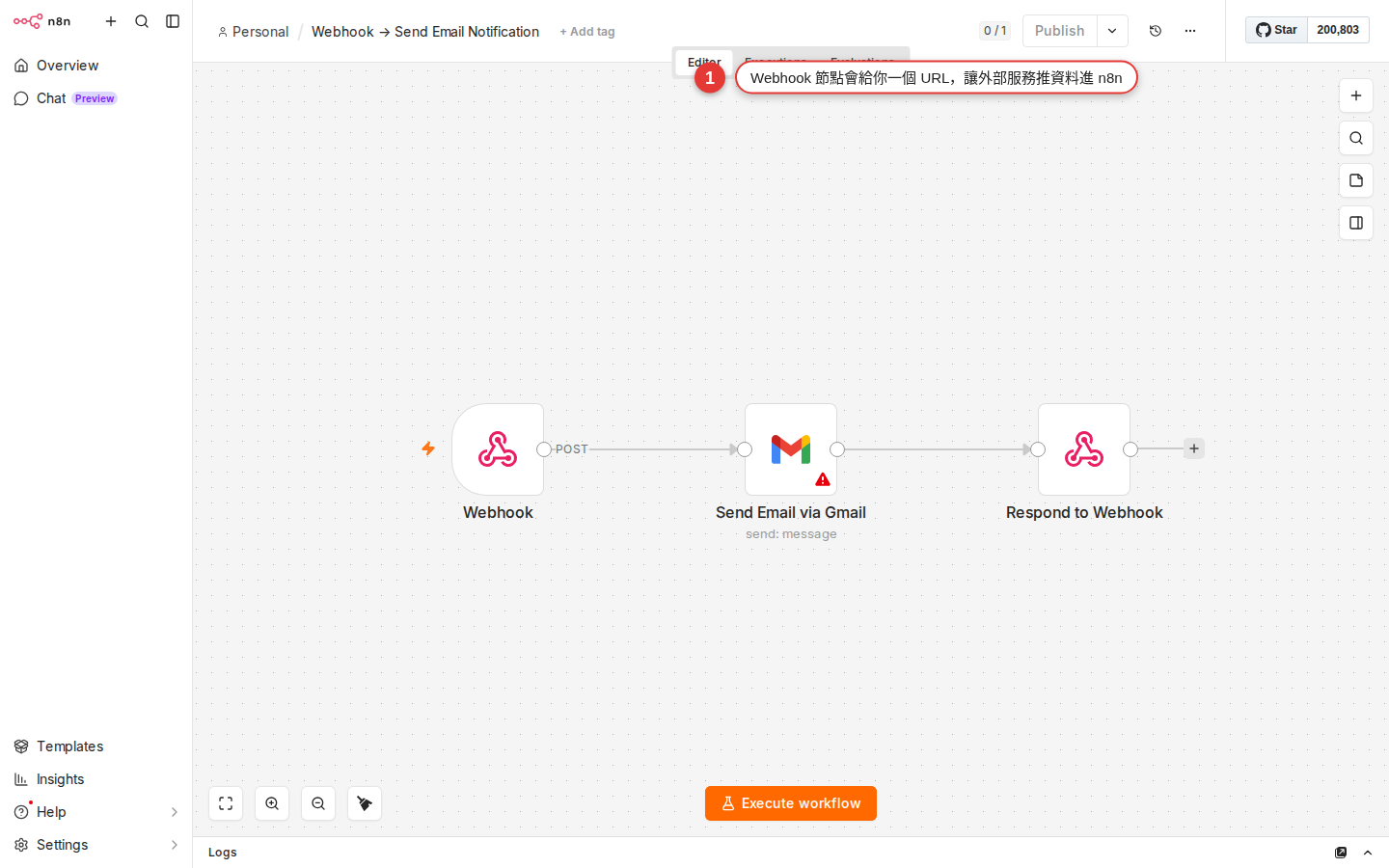Click the workflow name Webhook → Send Email Notification
Viewport: 1389px width, 868px height.
(x=425, y=32)
